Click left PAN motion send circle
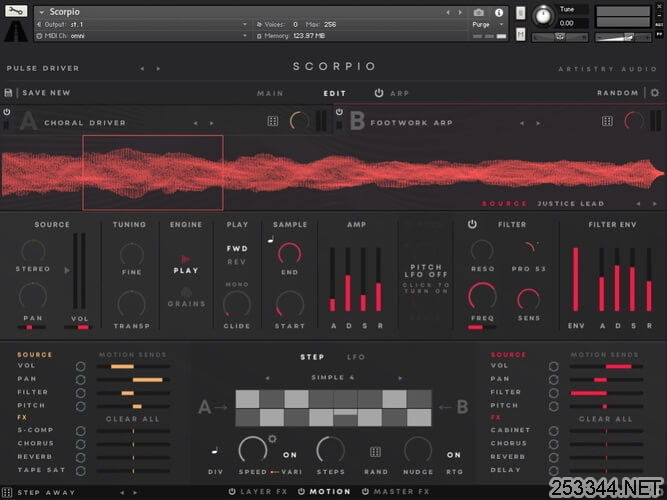This screenshot has height=500, width=667. (x=80, y=379)
